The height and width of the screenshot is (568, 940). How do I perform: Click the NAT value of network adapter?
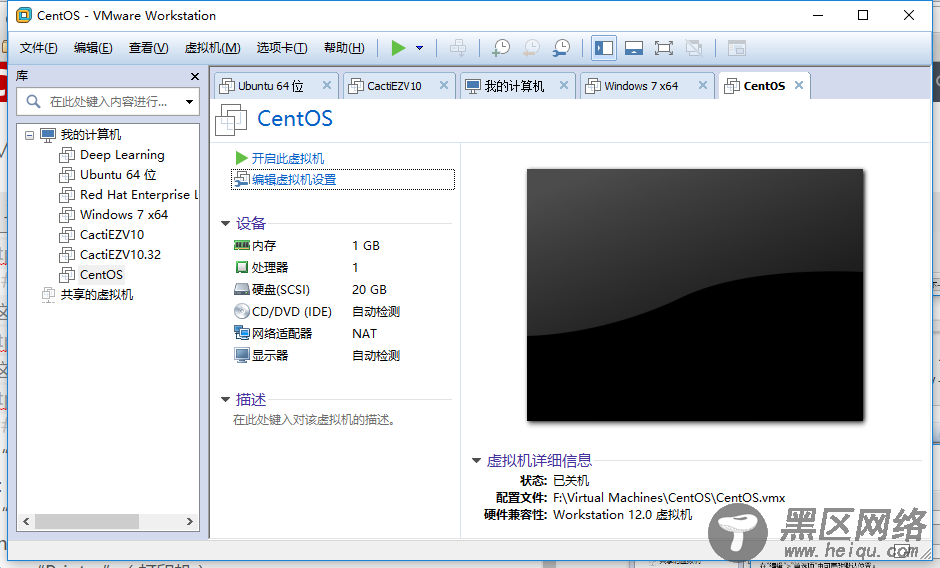click(364, 333)
